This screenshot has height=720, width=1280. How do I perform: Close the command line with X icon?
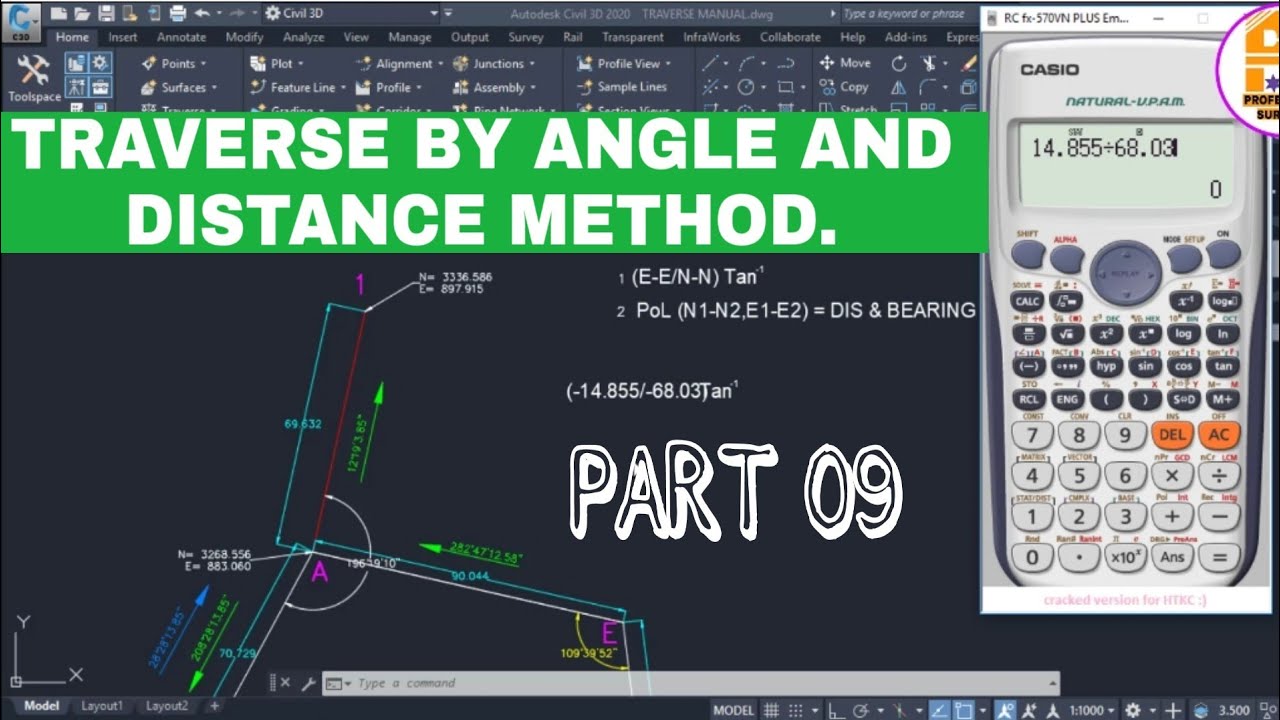[285, 683]
